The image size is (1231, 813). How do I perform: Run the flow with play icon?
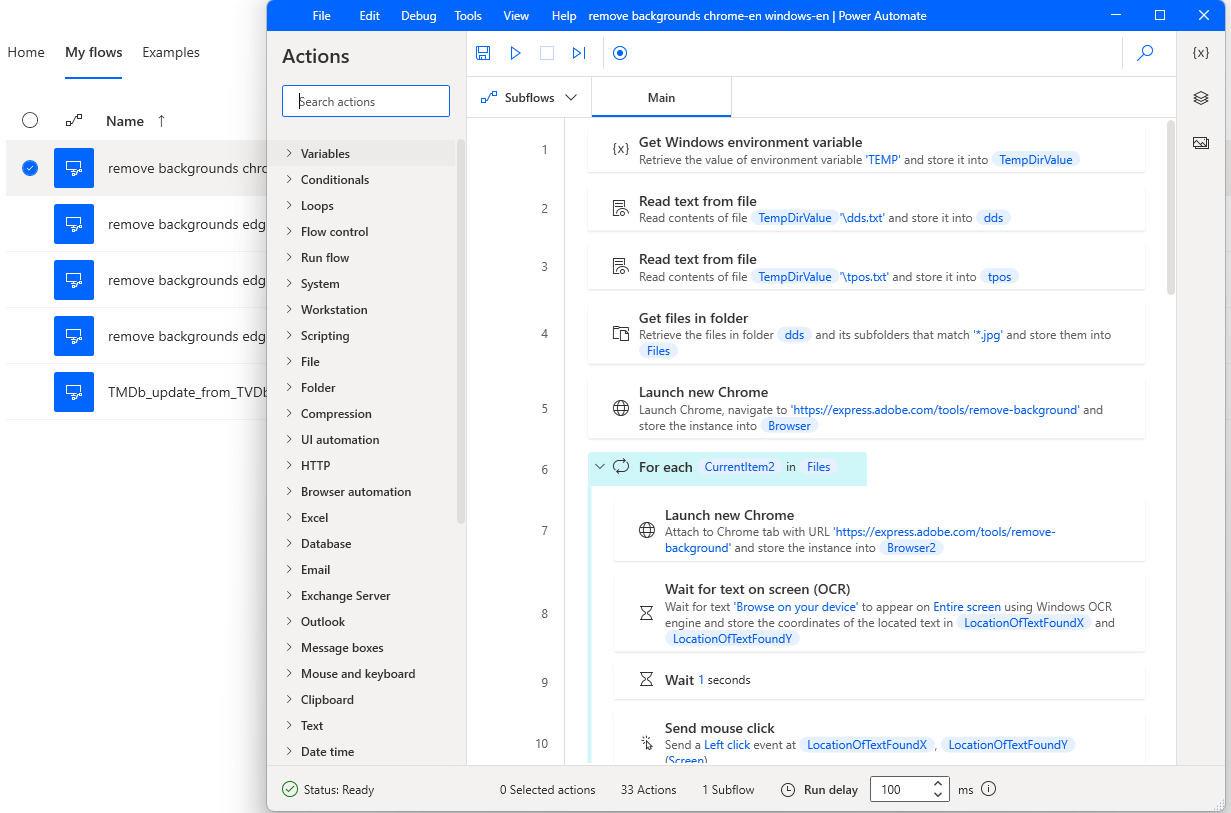pyautogui.click(x=515, y=53)
